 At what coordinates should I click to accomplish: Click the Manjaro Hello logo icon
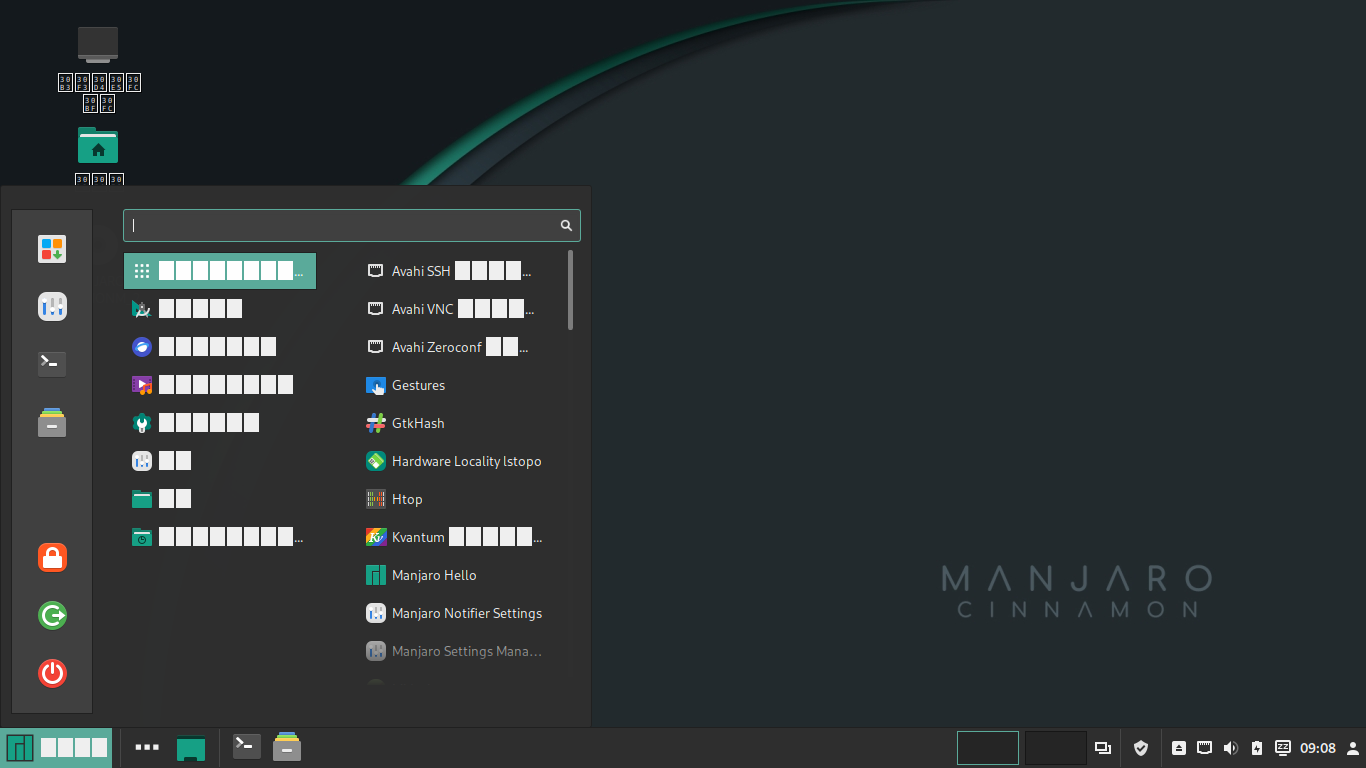376,575
